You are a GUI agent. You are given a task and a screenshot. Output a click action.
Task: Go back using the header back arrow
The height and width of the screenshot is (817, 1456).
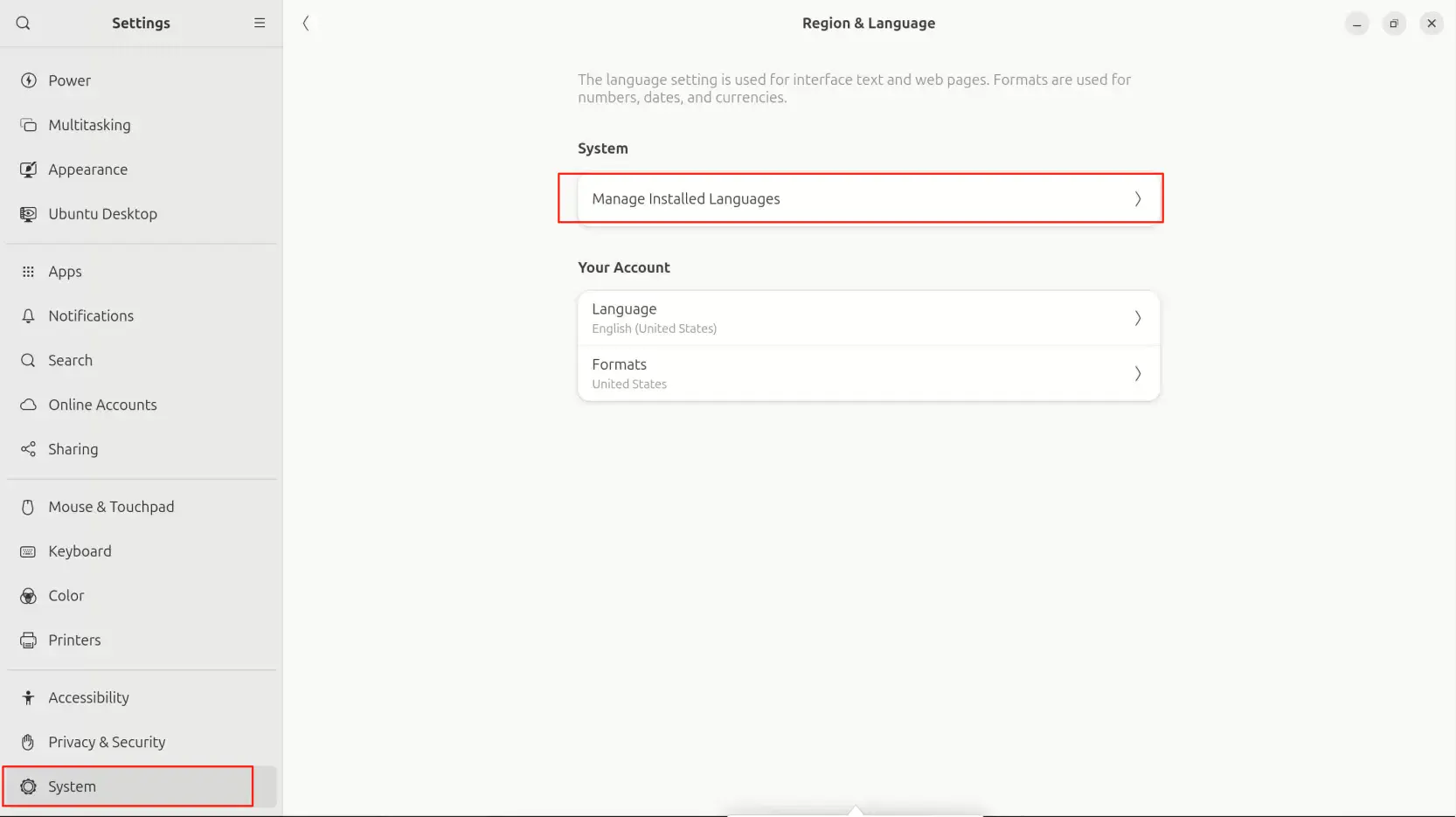[306, 24]
